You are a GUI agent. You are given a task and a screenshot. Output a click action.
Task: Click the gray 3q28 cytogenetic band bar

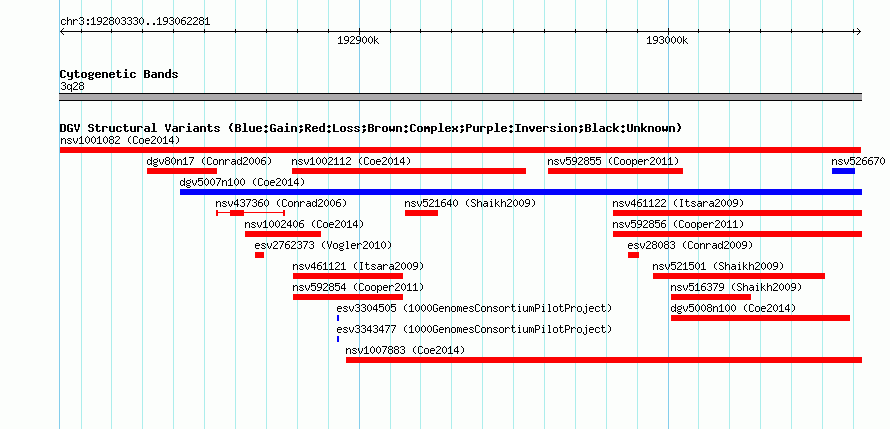[x=460, y=96]
